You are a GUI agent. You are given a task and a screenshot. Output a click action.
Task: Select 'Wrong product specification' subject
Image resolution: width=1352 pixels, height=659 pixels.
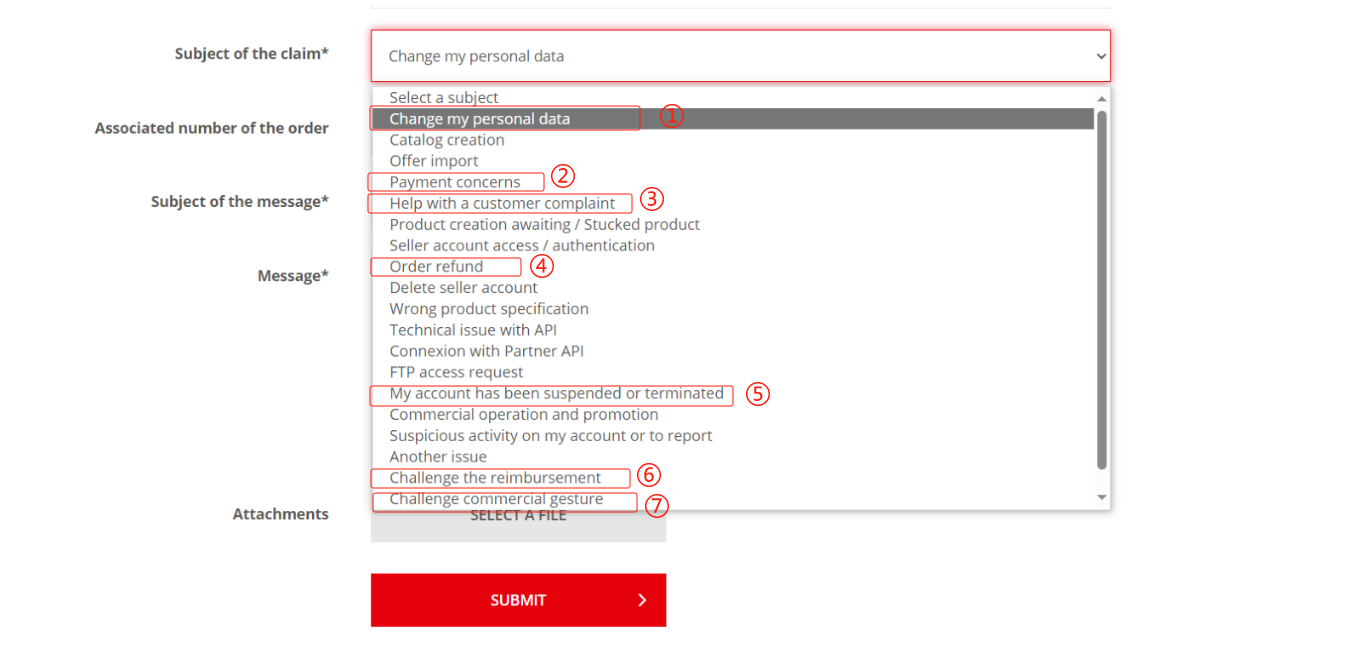click(489, 309)
